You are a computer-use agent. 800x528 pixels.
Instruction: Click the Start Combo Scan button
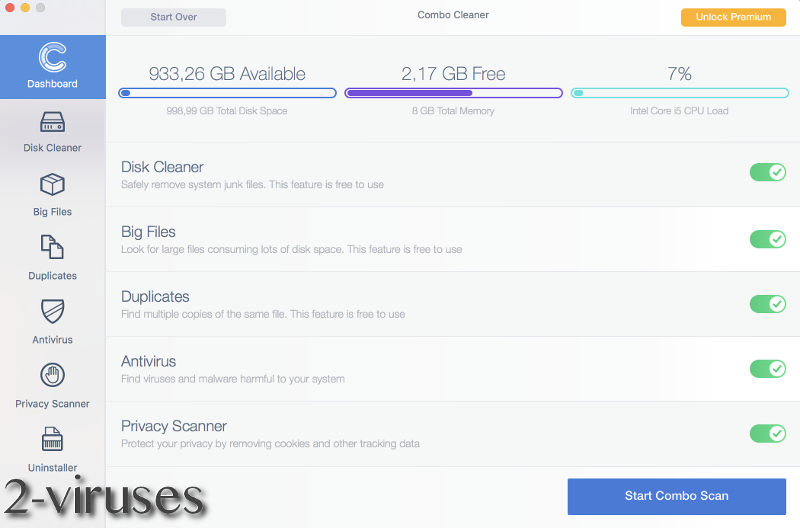pos(676,496)
